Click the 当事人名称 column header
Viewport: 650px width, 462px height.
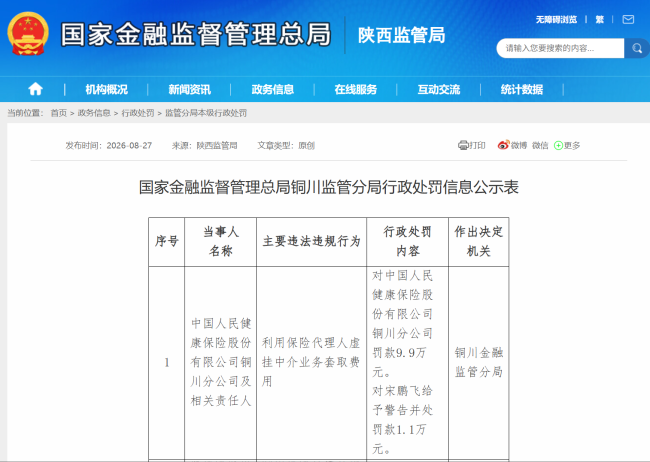221,241
